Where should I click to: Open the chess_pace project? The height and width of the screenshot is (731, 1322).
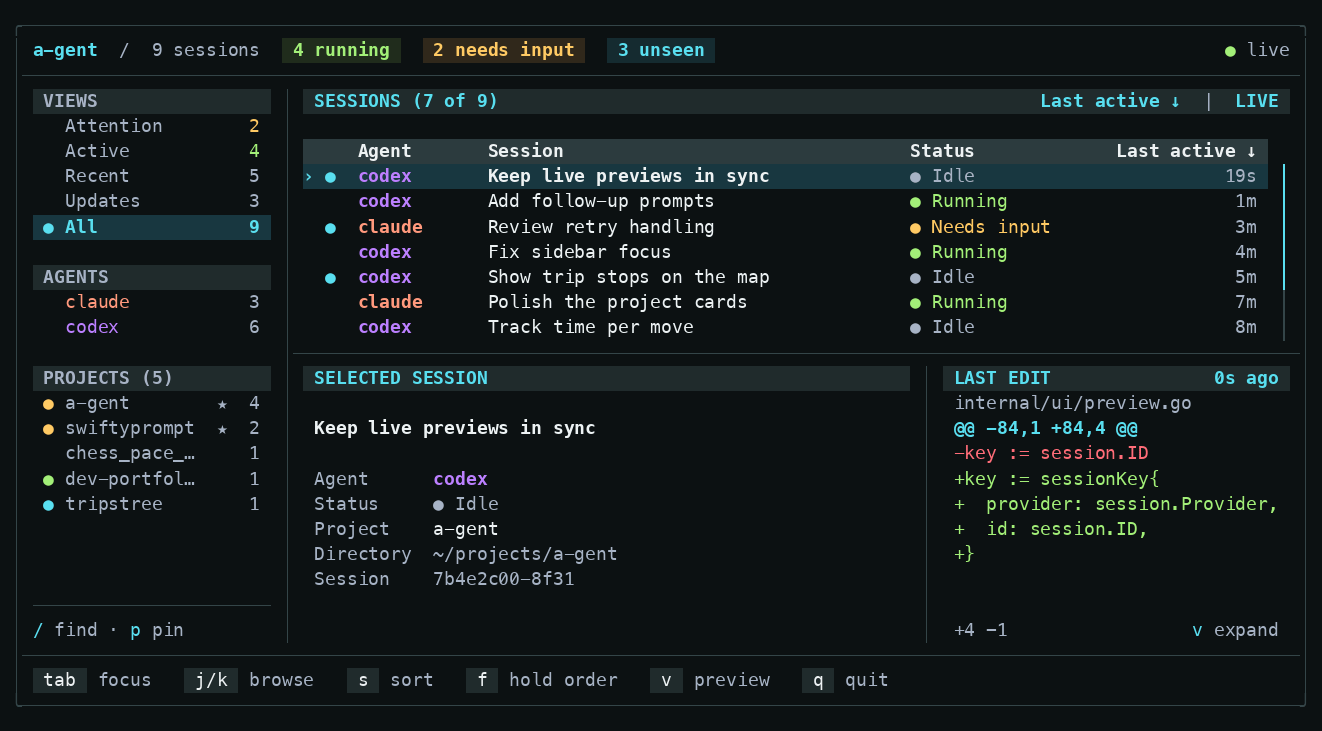point(152,454)
